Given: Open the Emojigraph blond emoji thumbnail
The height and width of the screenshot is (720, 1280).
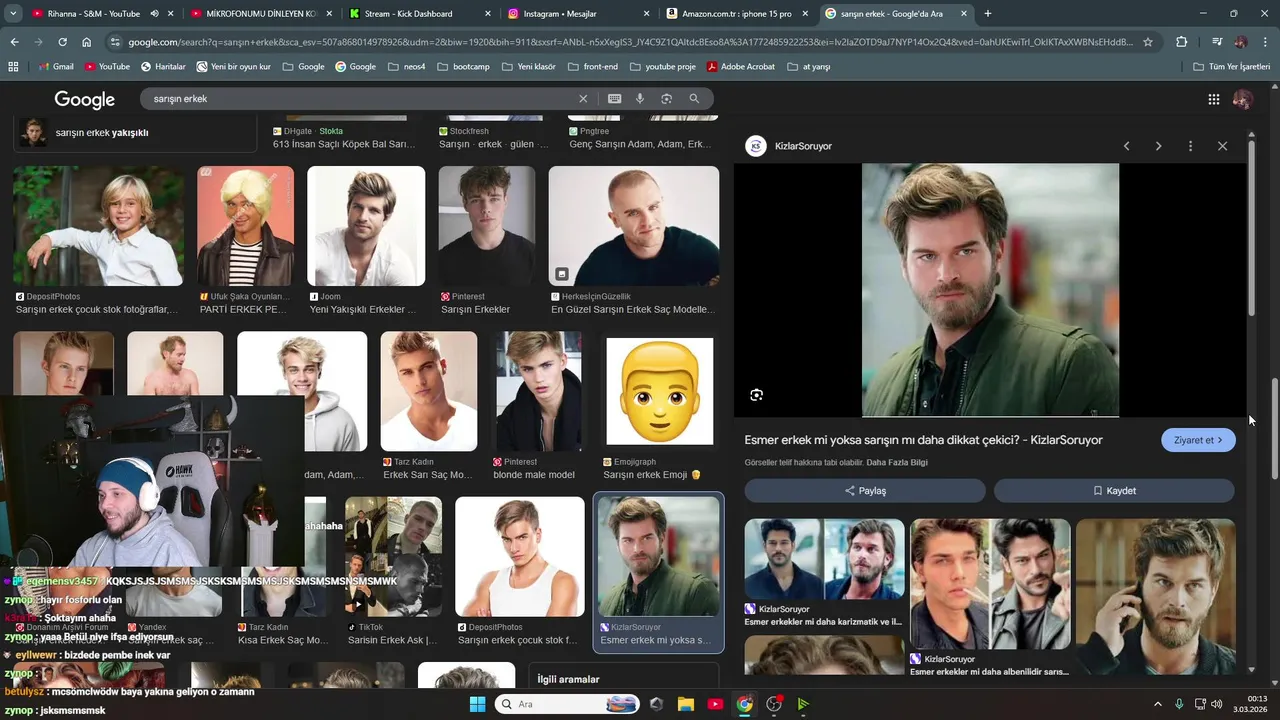Looking at the screenshot, I should [660, 392].
